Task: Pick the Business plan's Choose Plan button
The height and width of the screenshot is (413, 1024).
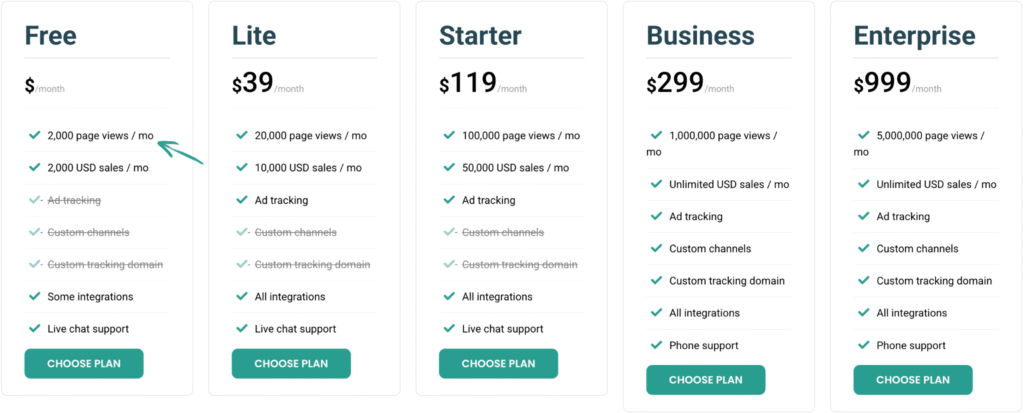Action: coord(705,380)
